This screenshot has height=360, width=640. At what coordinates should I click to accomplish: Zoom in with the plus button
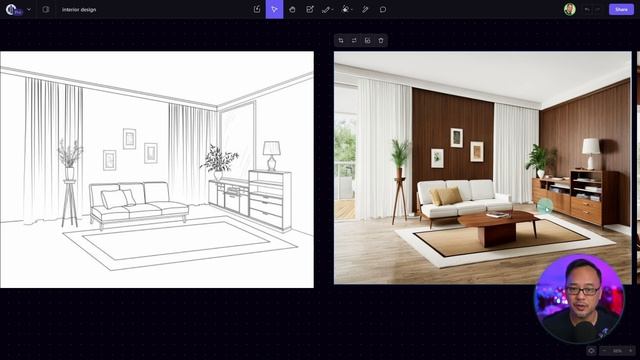coord(631,351)
